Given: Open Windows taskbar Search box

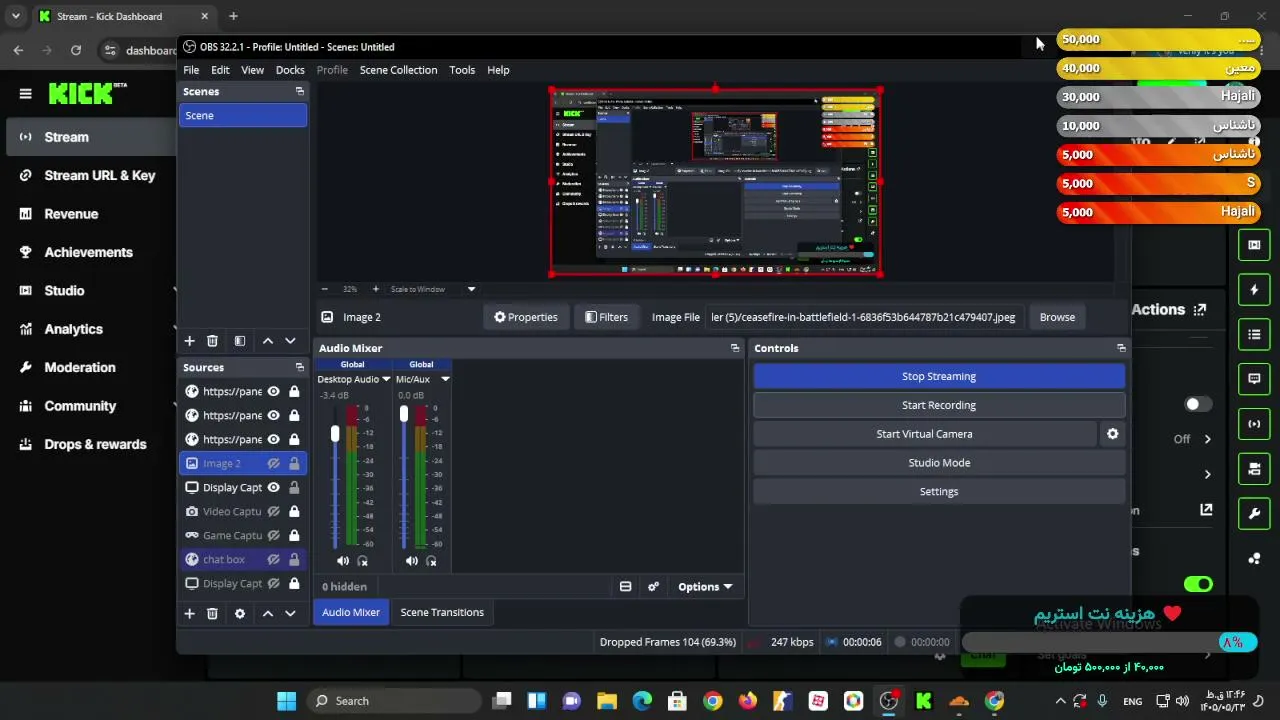Looking at the screenshot, I should (x=395, y=701).
